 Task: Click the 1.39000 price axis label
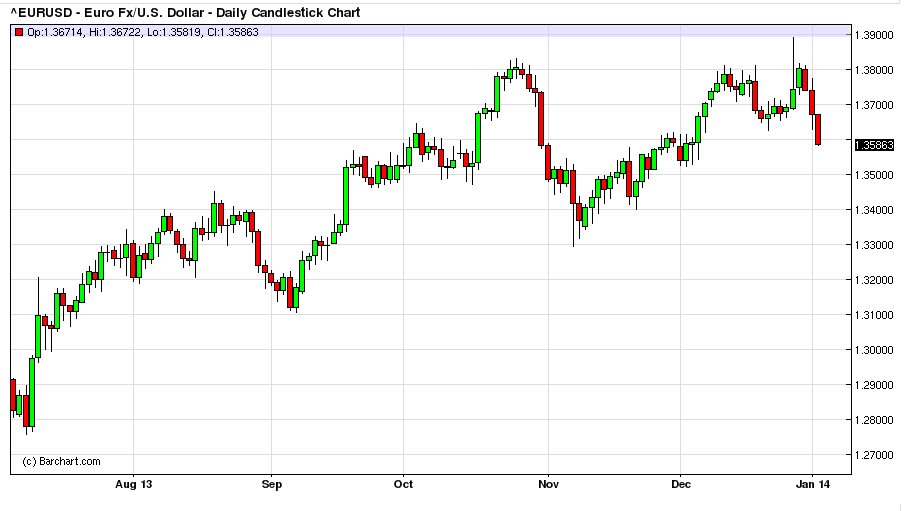(x=874, y=35)
